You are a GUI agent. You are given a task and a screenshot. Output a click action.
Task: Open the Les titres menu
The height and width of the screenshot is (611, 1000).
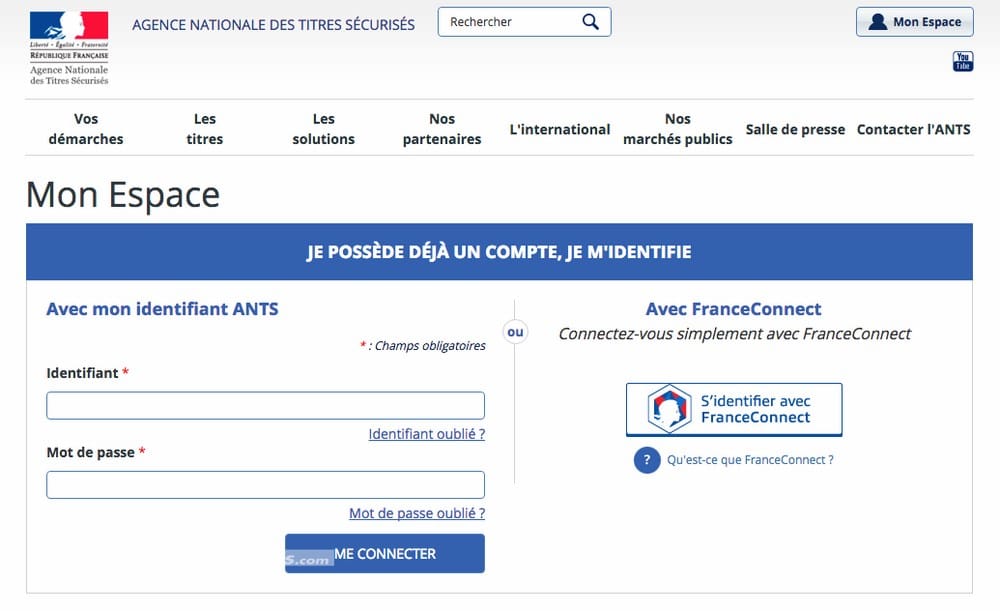pos(204,128)
